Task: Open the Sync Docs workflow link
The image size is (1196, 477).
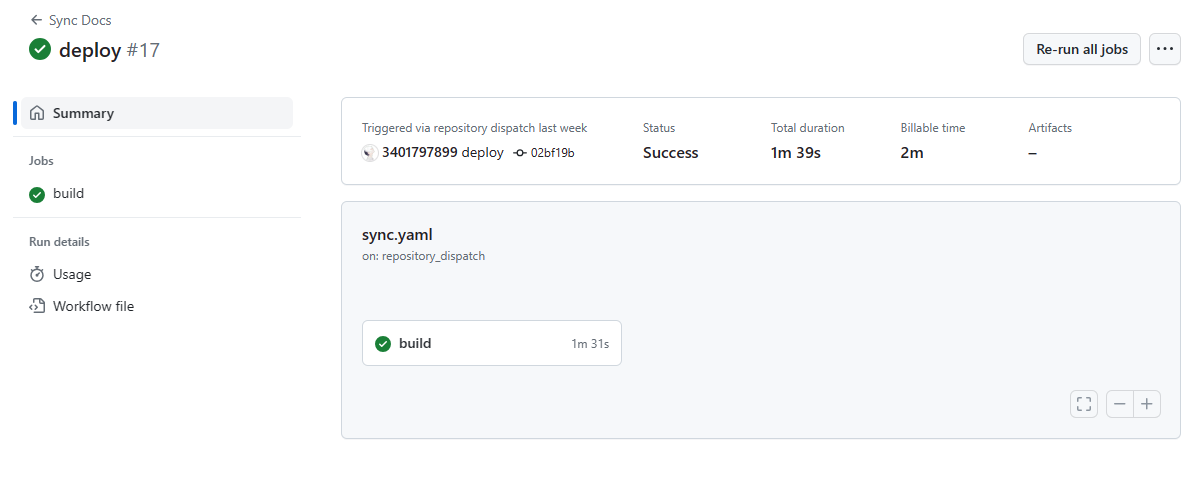Action: (x=80, y=20)
